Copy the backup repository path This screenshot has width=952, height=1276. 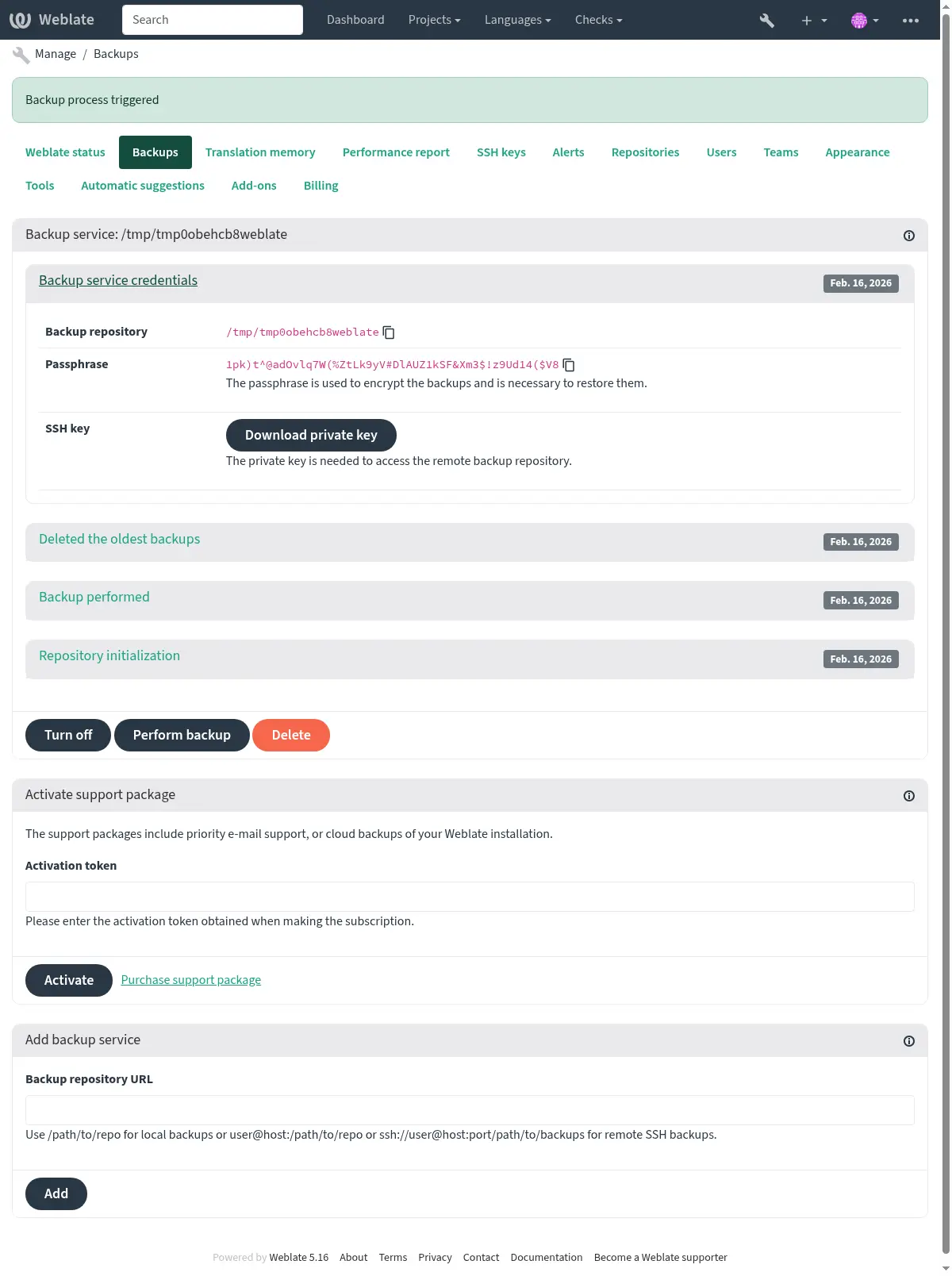pyautogui.click(x=389, y=332)
